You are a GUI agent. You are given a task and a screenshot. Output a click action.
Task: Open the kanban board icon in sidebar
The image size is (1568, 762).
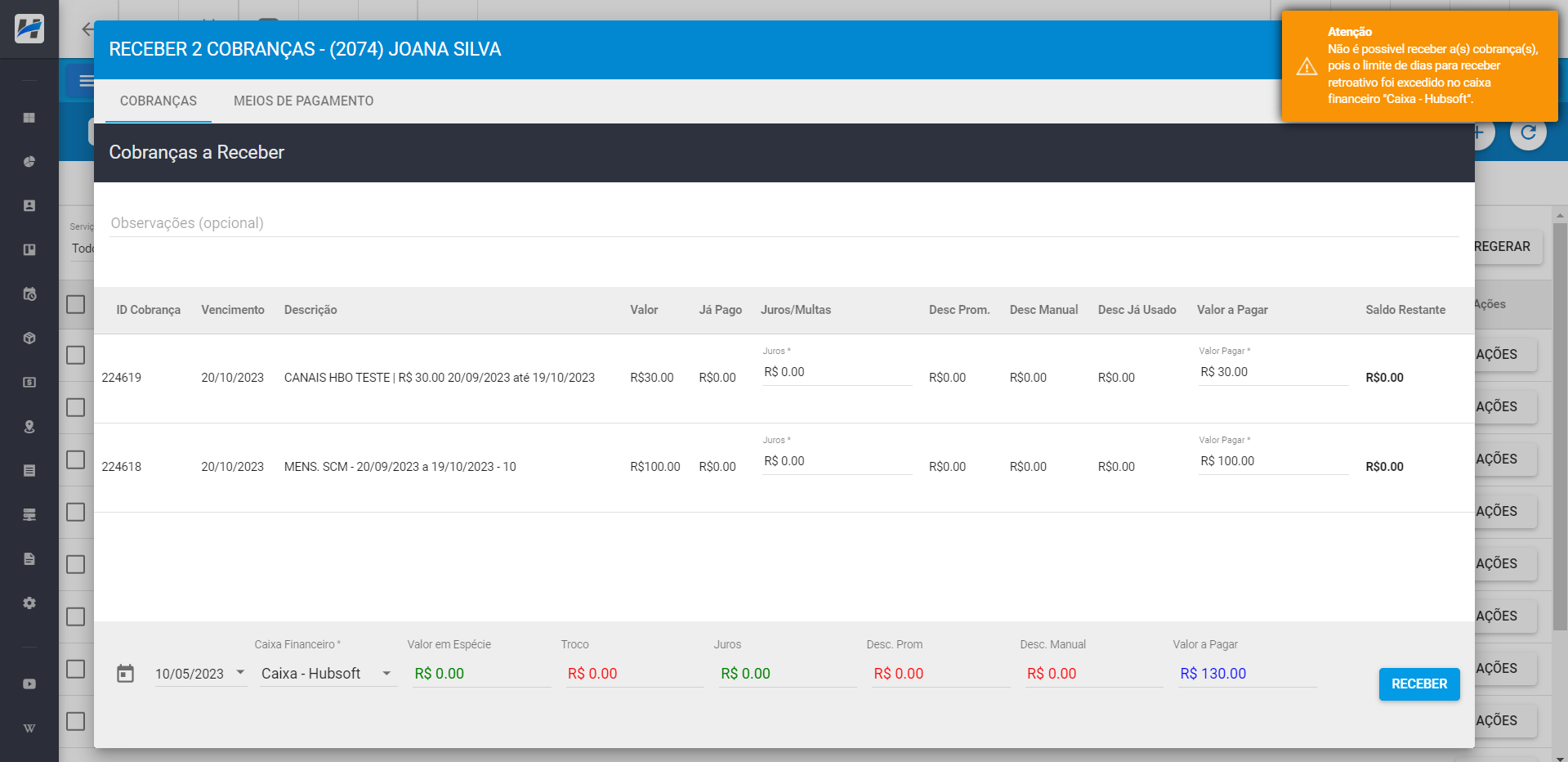click(29, 250)
